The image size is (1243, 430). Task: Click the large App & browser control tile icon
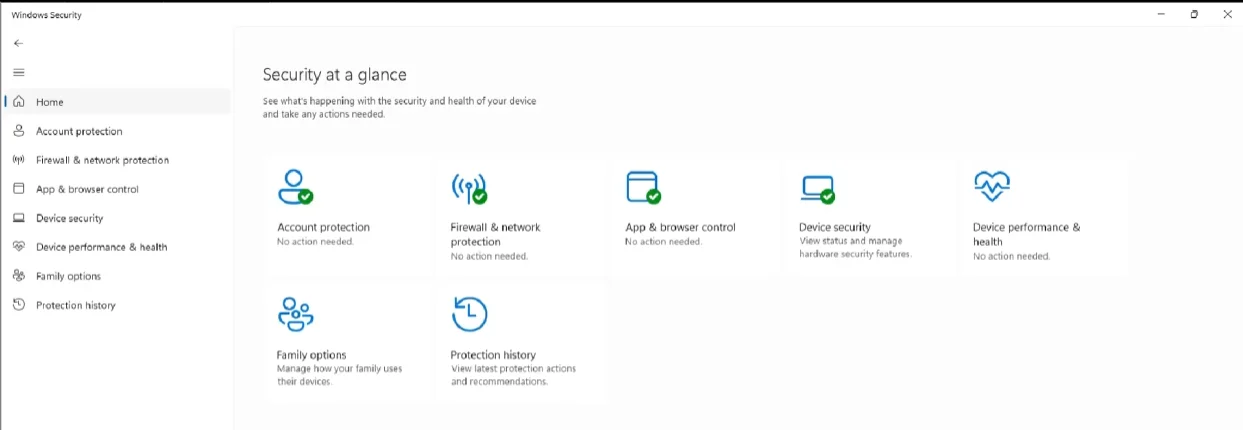point(643,187)
